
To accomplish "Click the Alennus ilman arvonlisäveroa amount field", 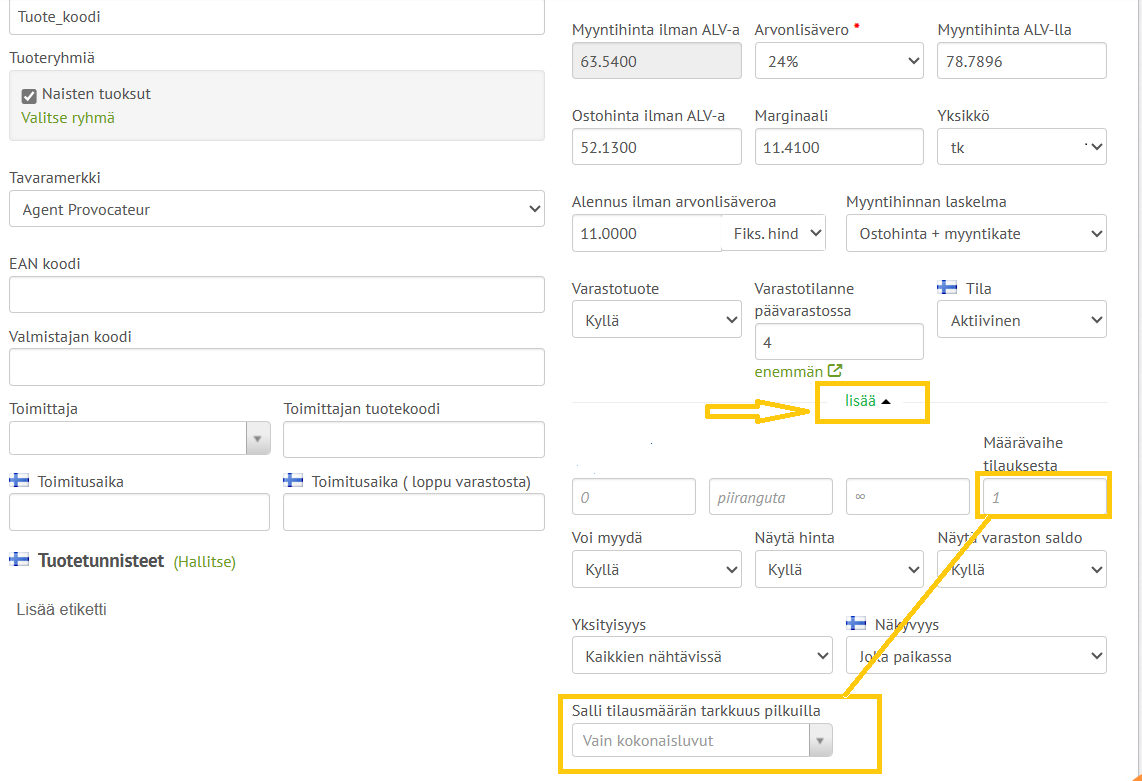I will 647,233.
